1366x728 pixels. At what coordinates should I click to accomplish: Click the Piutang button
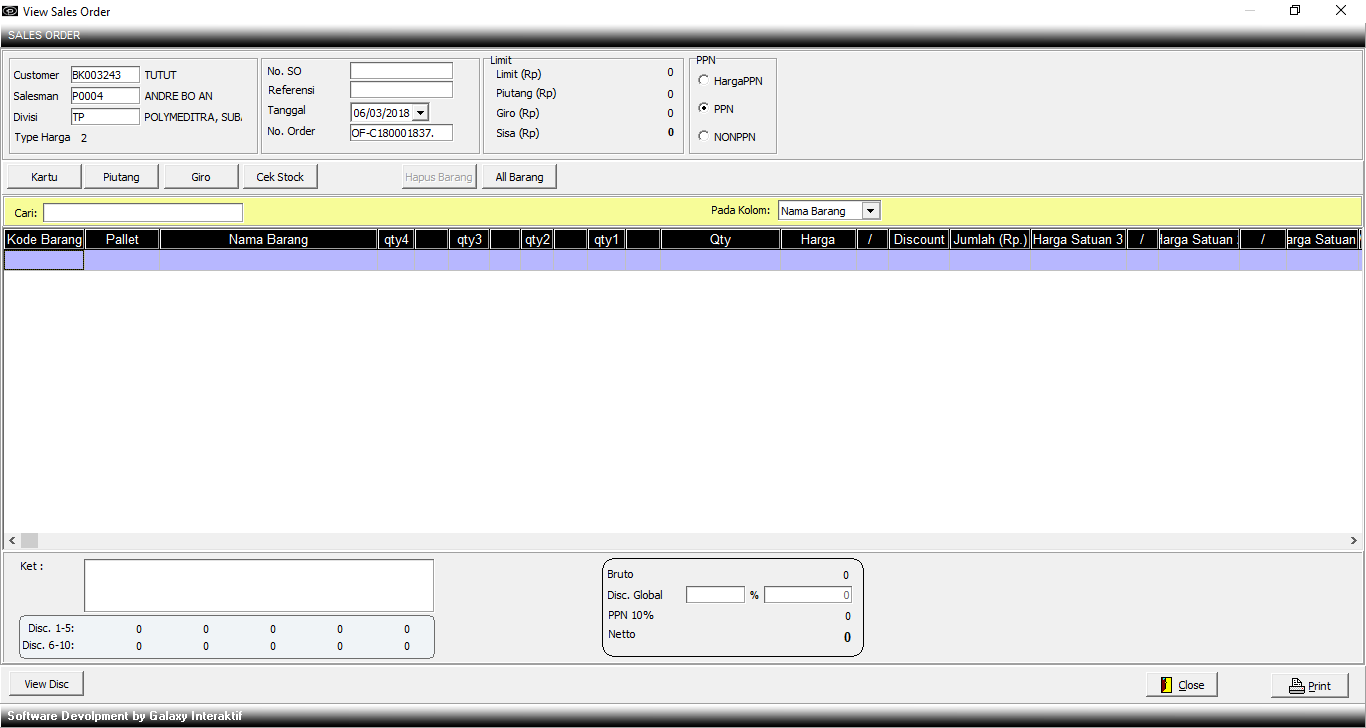point(121,177)
